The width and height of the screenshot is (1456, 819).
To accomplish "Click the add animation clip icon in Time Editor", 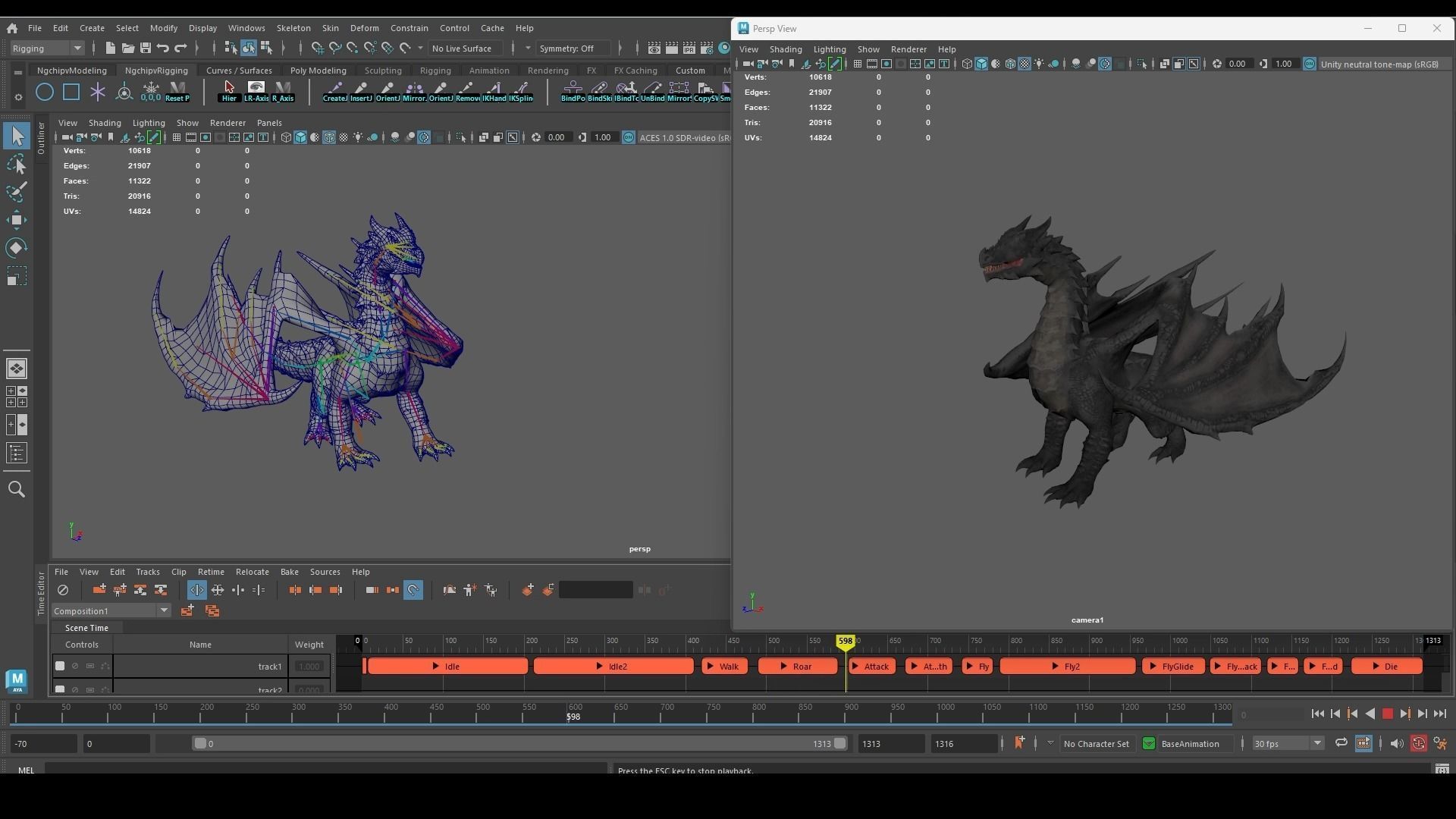I will (99, 590).
